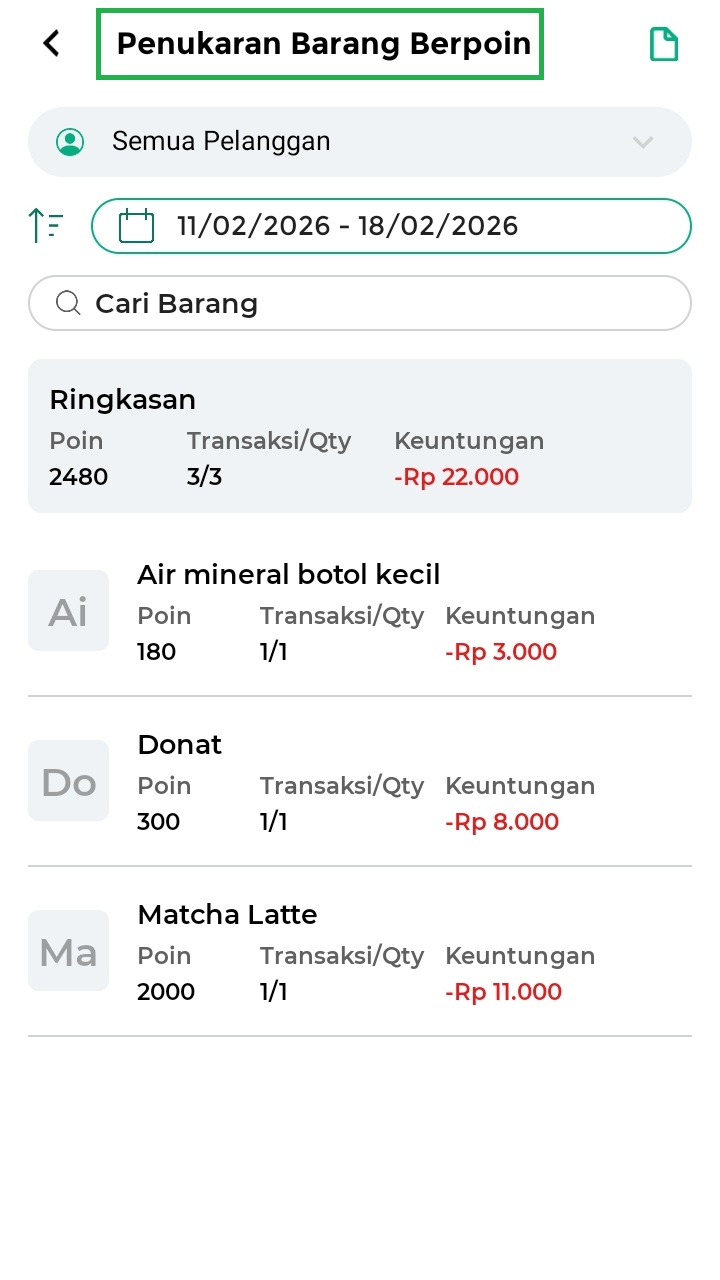The width and height of the screenshot is (720, 1280).
Task: Select the Donat item row
Action: 400,782
